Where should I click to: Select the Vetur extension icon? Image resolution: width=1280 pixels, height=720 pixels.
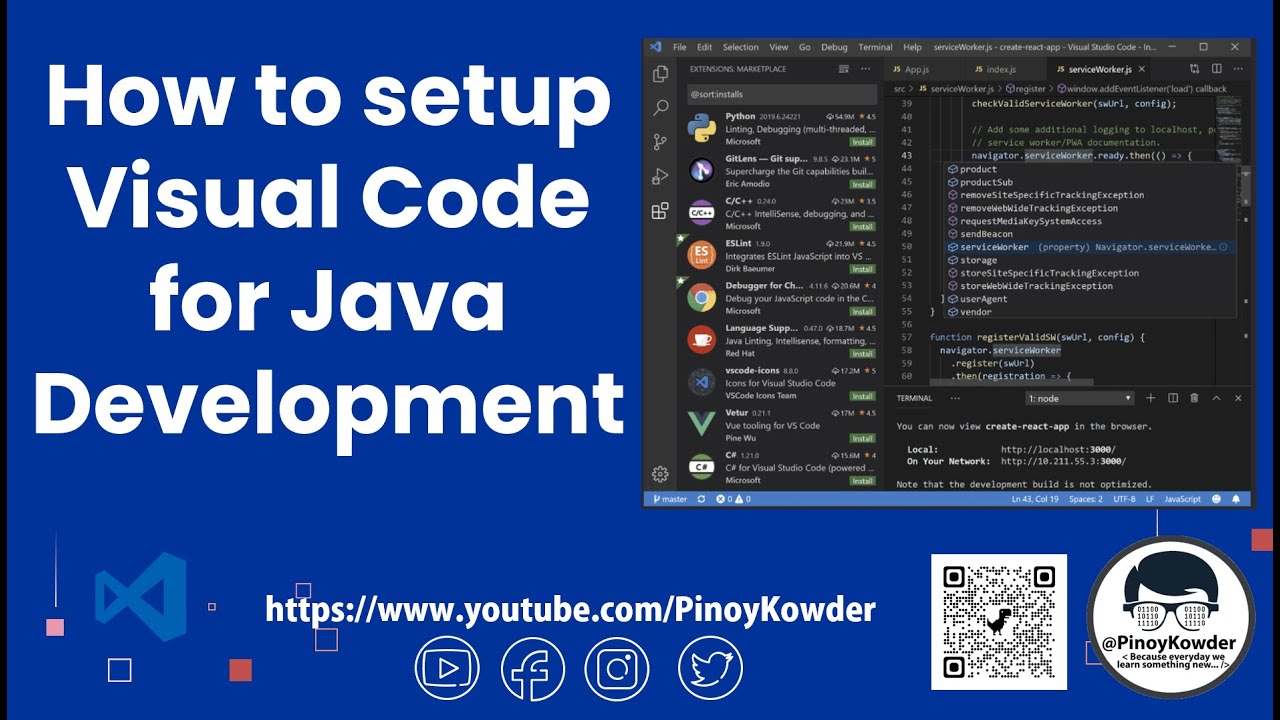tap(701, 424)
